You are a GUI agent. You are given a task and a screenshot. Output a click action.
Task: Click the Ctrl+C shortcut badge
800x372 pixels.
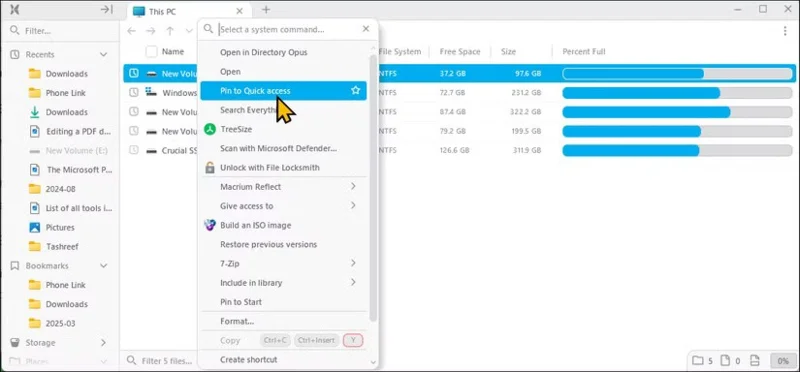click(276, 340)
